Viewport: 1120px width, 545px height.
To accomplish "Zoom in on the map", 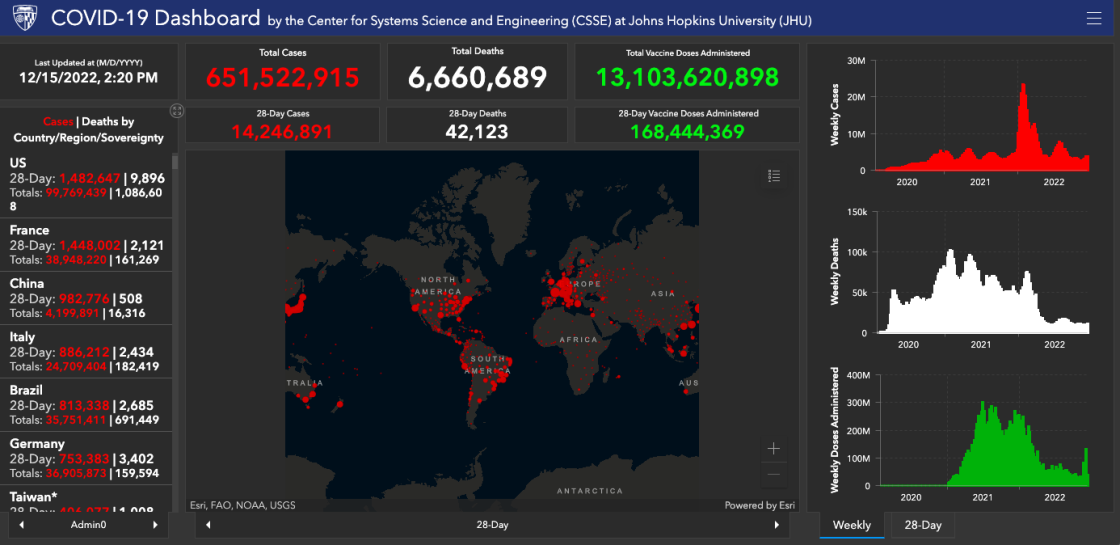I will pyautogui.click(x=773, y=449).
